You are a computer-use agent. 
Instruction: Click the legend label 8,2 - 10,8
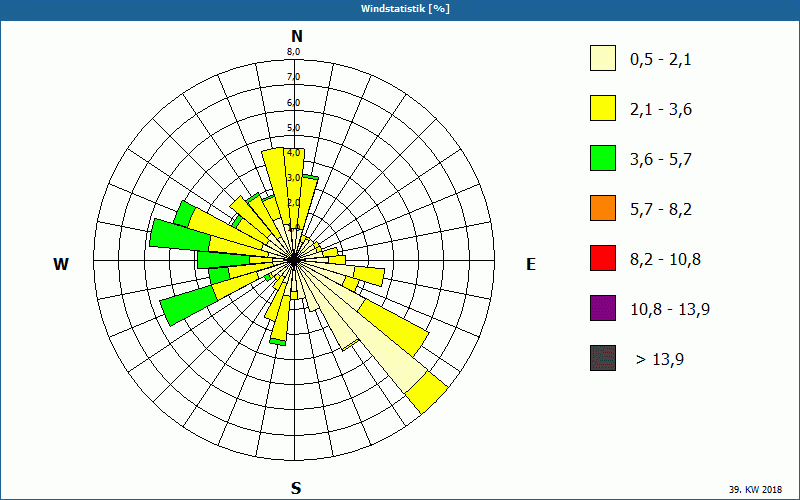click(665, 260)
